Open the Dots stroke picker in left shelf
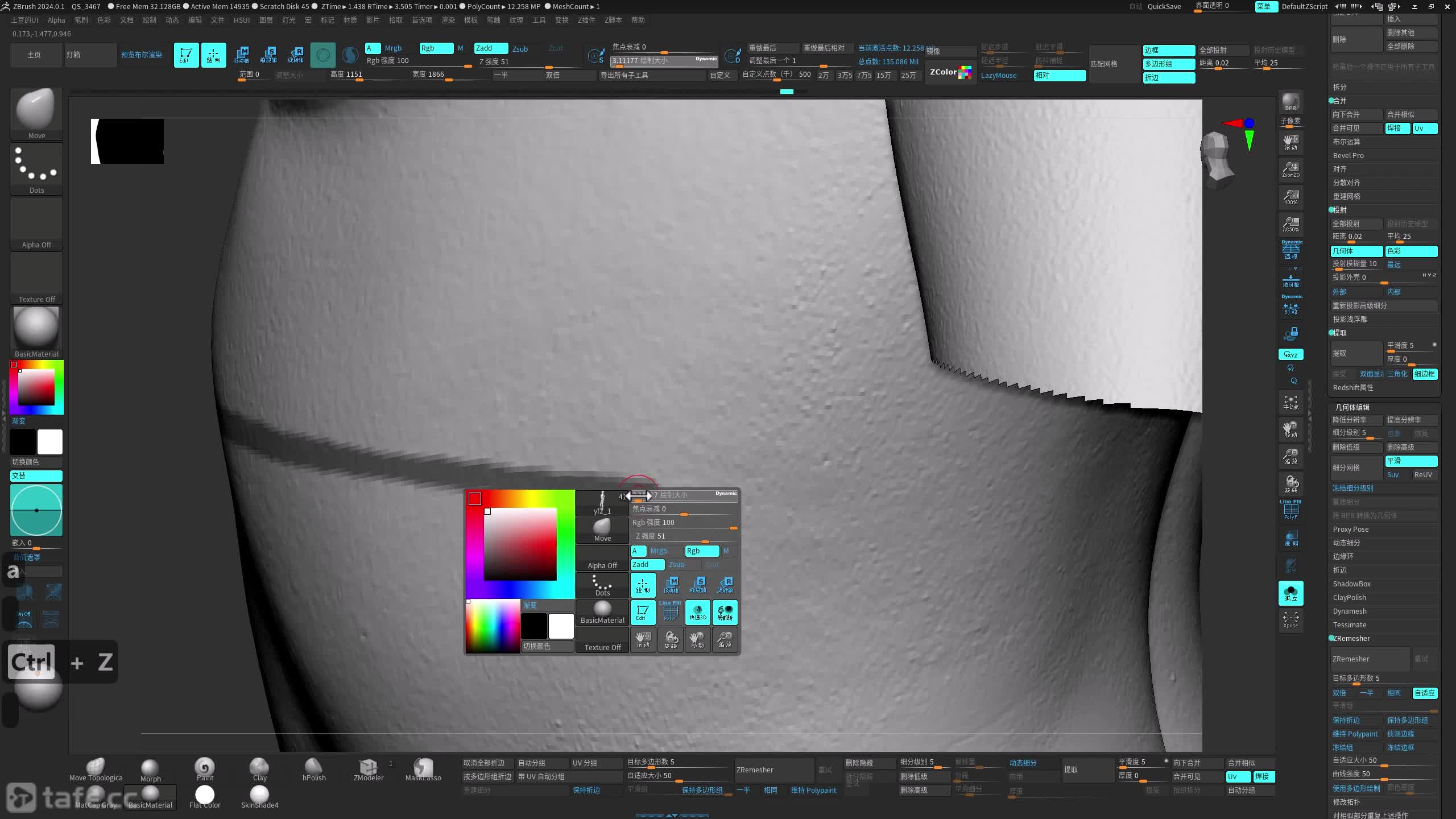Viewport: 1456px width, 819px height. click(36, 168)
